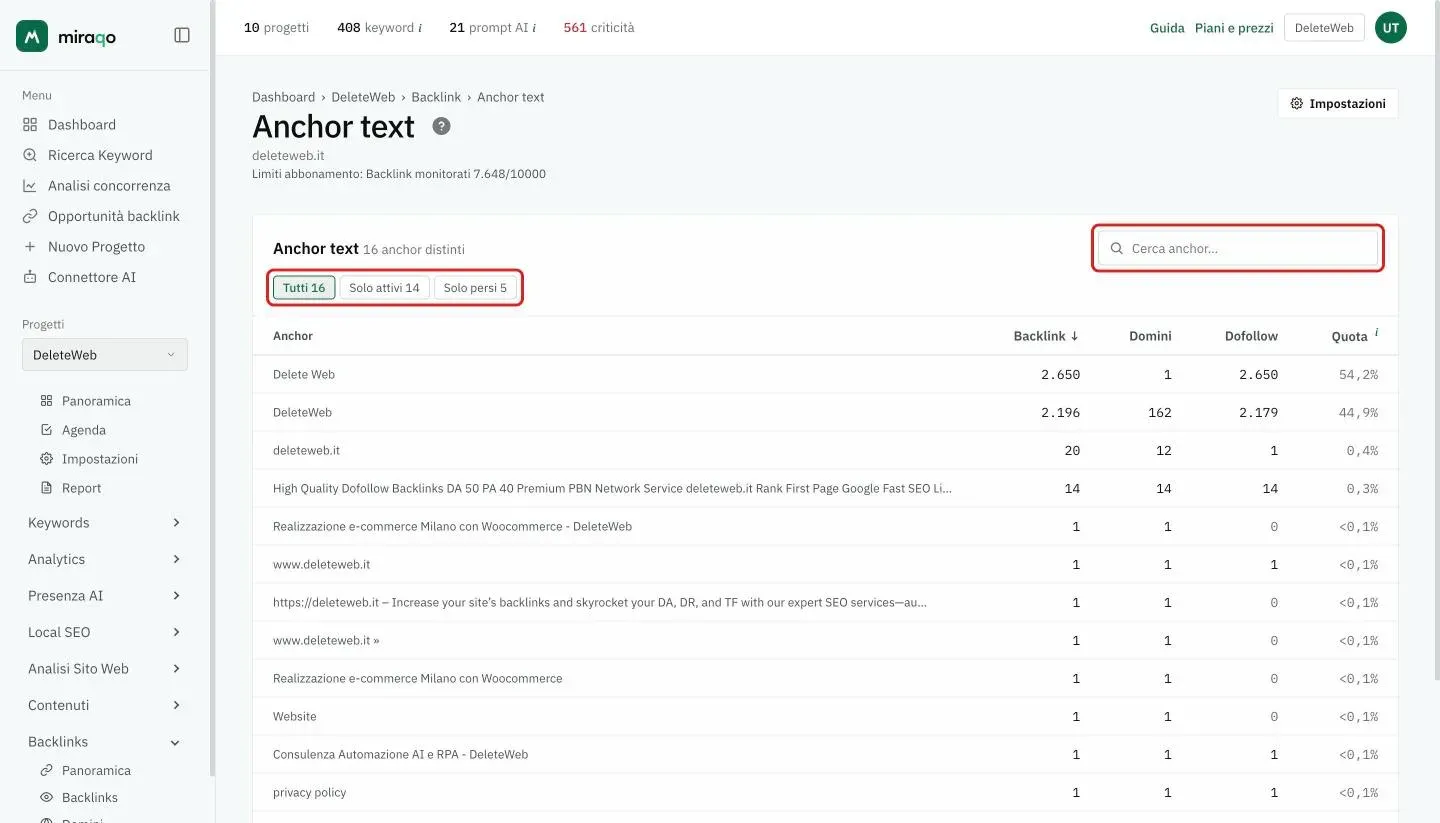This screenshot has width=1440, height=823.
Task: Open Dashboard breadcrumb link
Action: (x=283, y=97)
